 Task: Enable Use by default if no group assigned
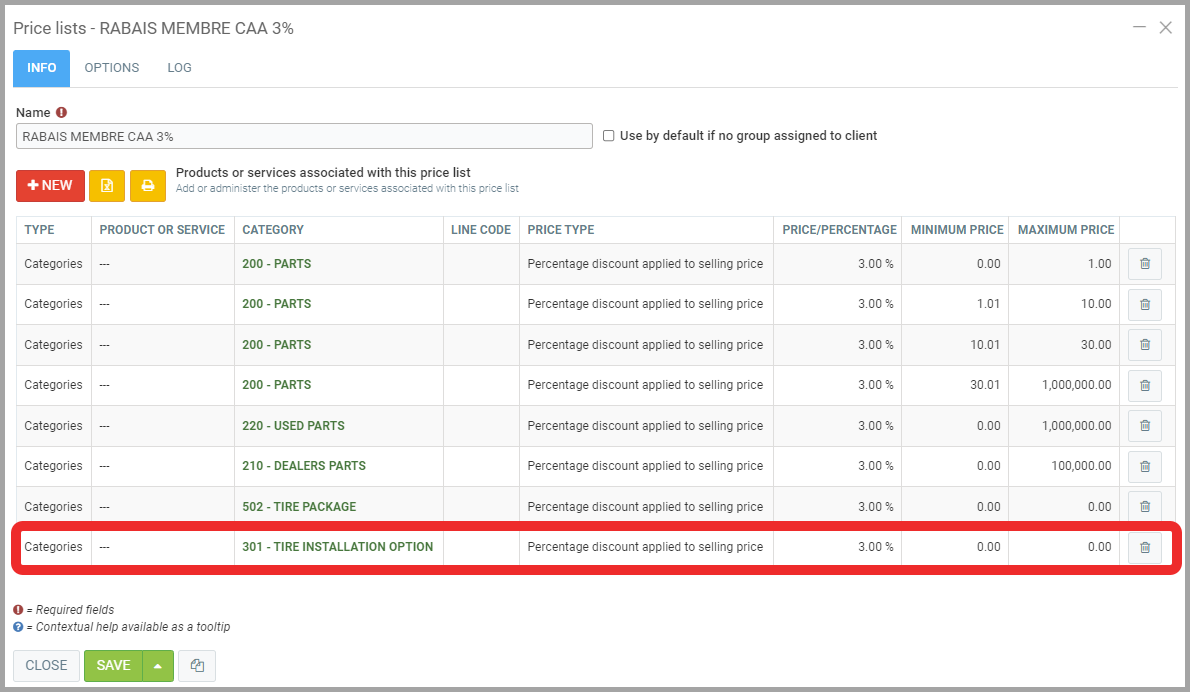coord(608,136)
